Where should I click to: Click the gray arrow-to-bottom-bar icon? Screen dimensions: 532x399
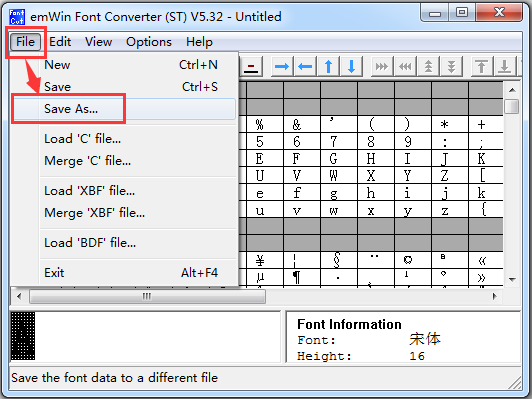click(x=505, y=66)
